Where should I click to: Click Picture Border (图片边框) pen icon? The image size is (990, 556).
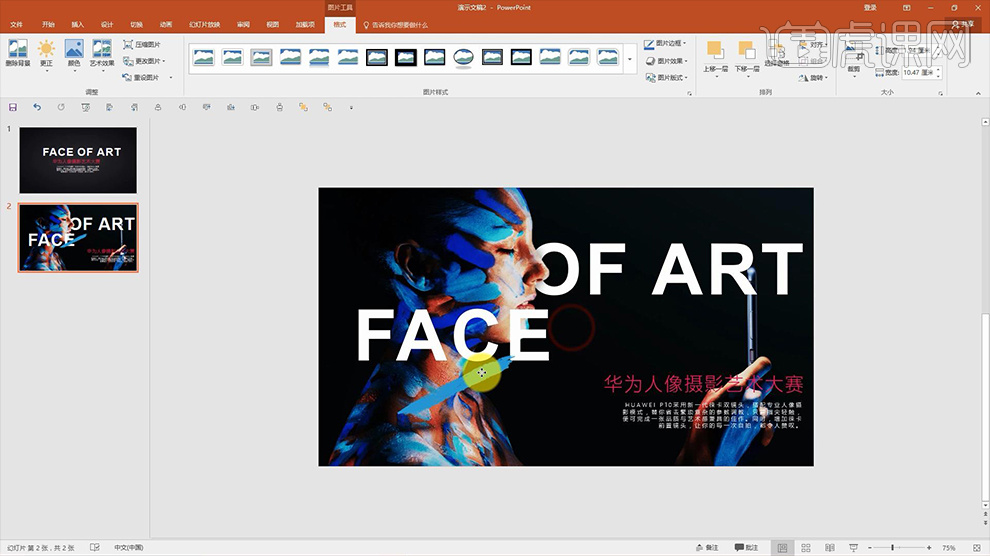click(x=649, y=44)
